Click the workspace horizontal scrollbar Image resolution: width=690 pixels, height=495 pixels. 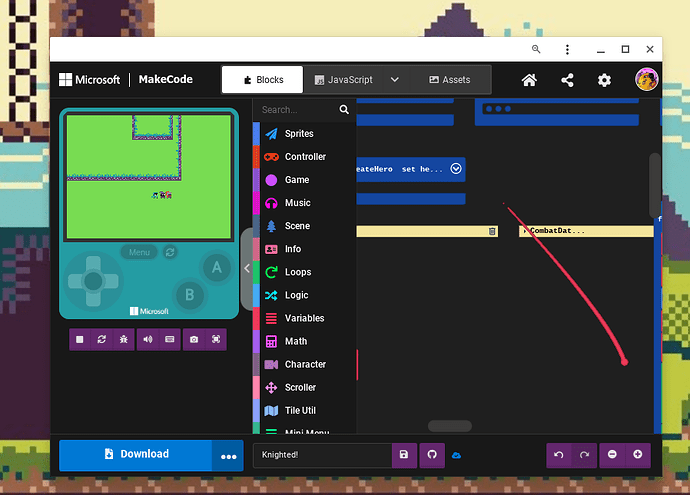(x=450, y=426)
